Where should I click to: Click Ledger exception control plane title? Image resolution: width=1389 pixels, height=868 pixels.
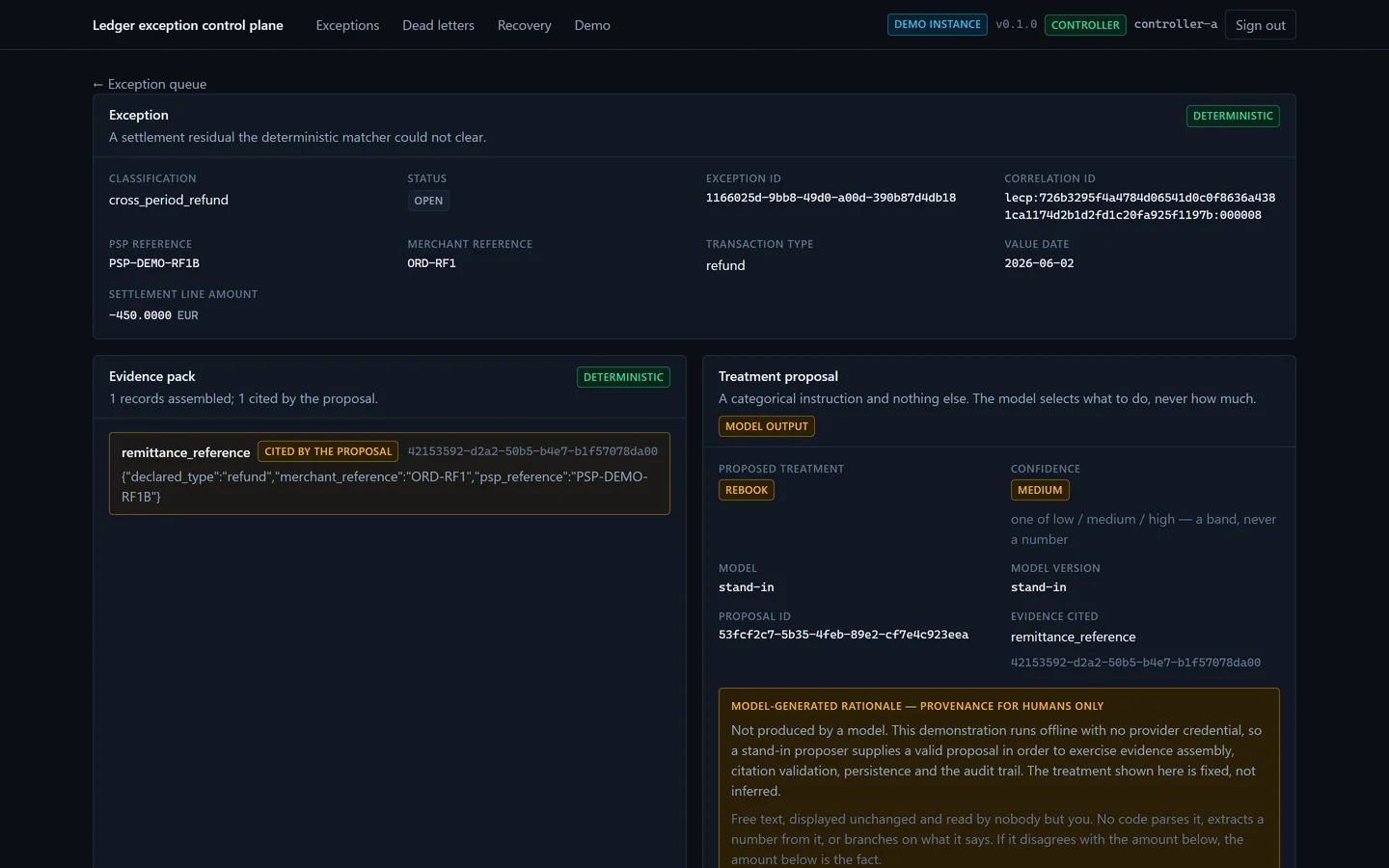[x=188, y=25]
